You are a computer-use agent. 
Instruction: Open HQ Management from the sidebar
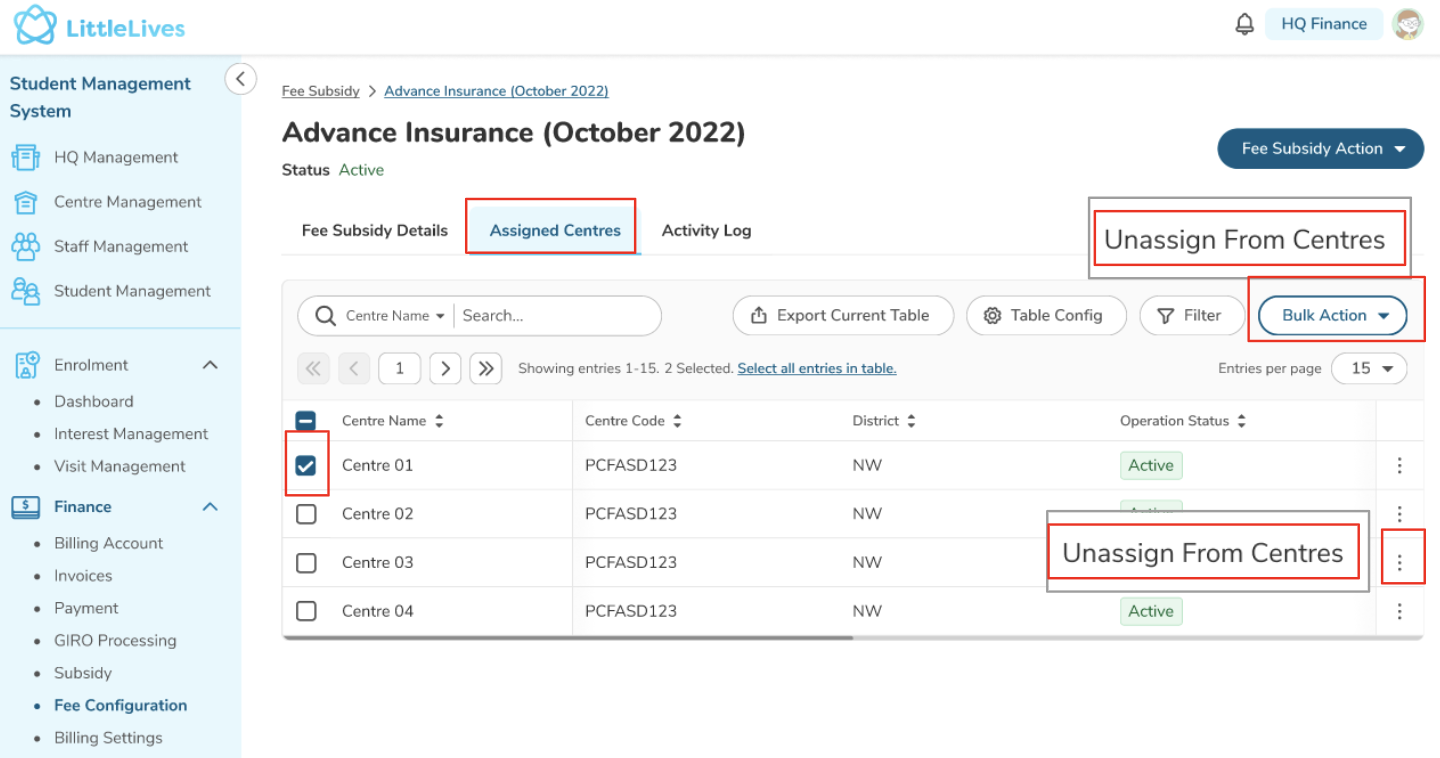click(115, 157)
